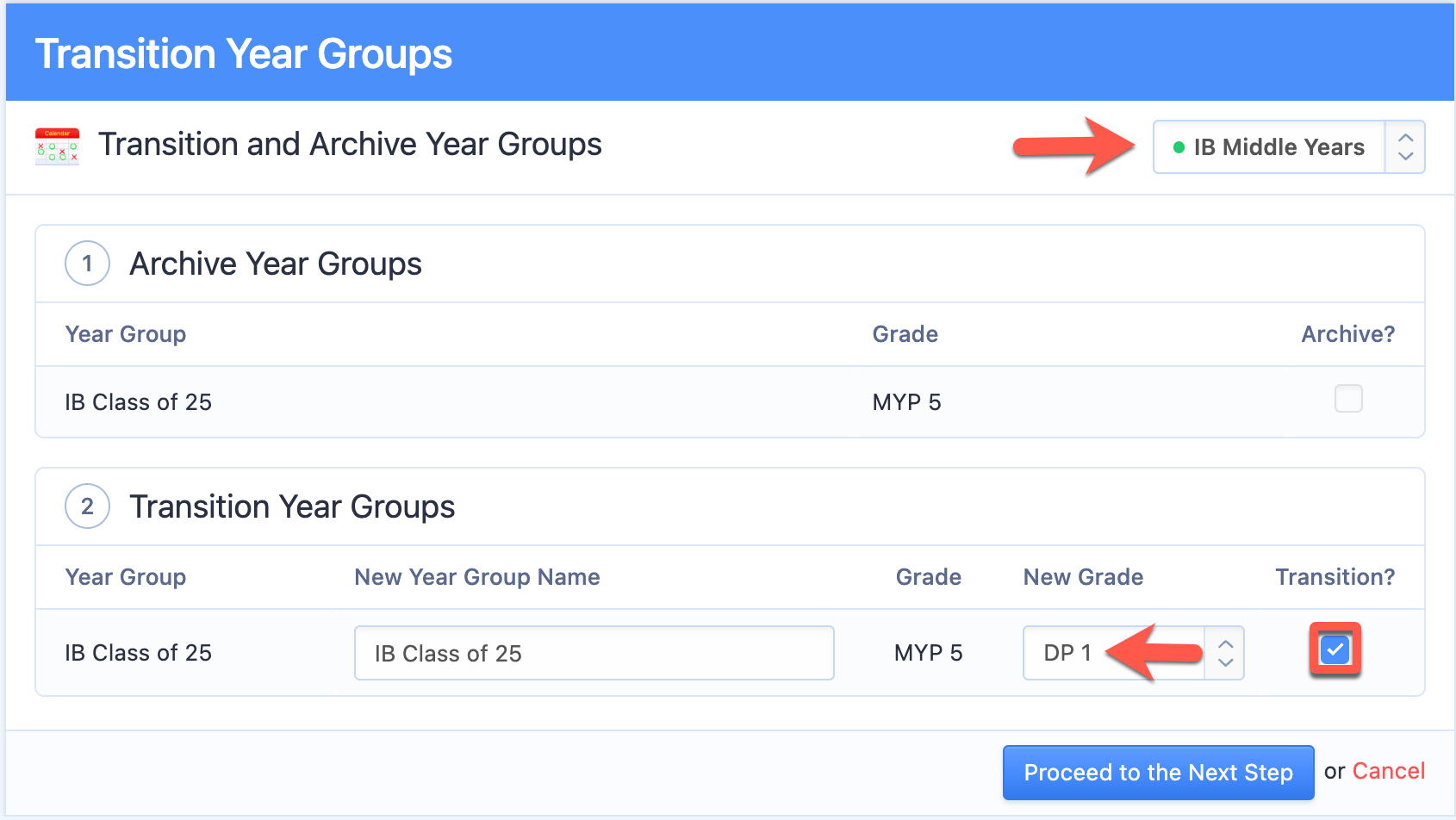The height and width of the screenshot is (820, 1456).
Task: Click the Transition Year Groups section heading
Action: pyautogui.click(x=292, y=506)
